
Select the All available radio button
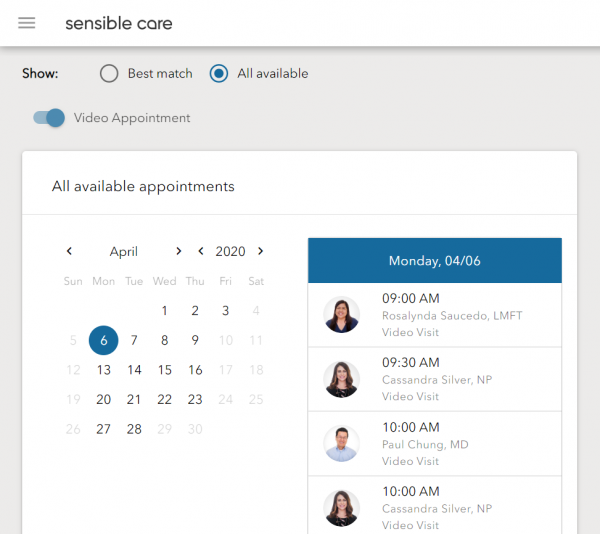219,73
